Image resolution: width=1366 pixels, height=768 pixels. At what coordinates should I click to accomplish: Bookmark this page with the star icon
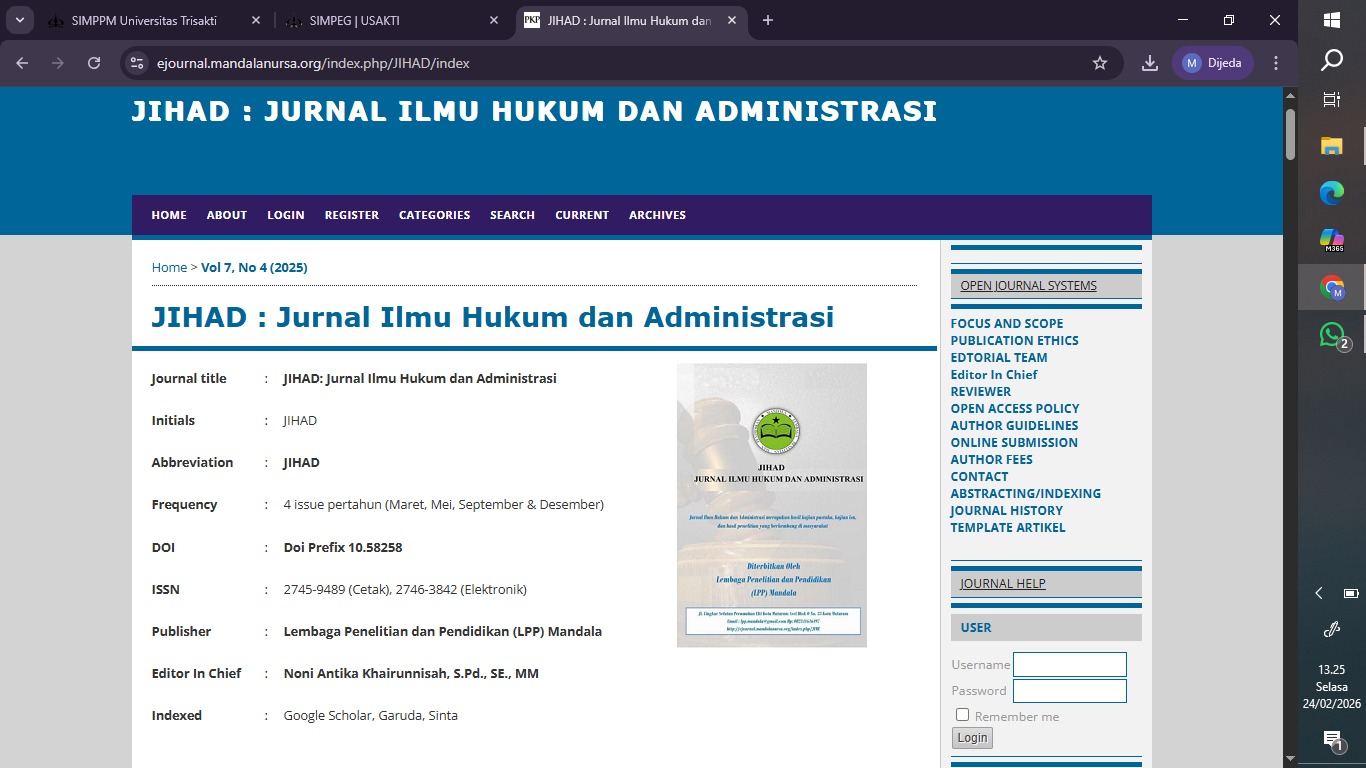point(1100,63)
